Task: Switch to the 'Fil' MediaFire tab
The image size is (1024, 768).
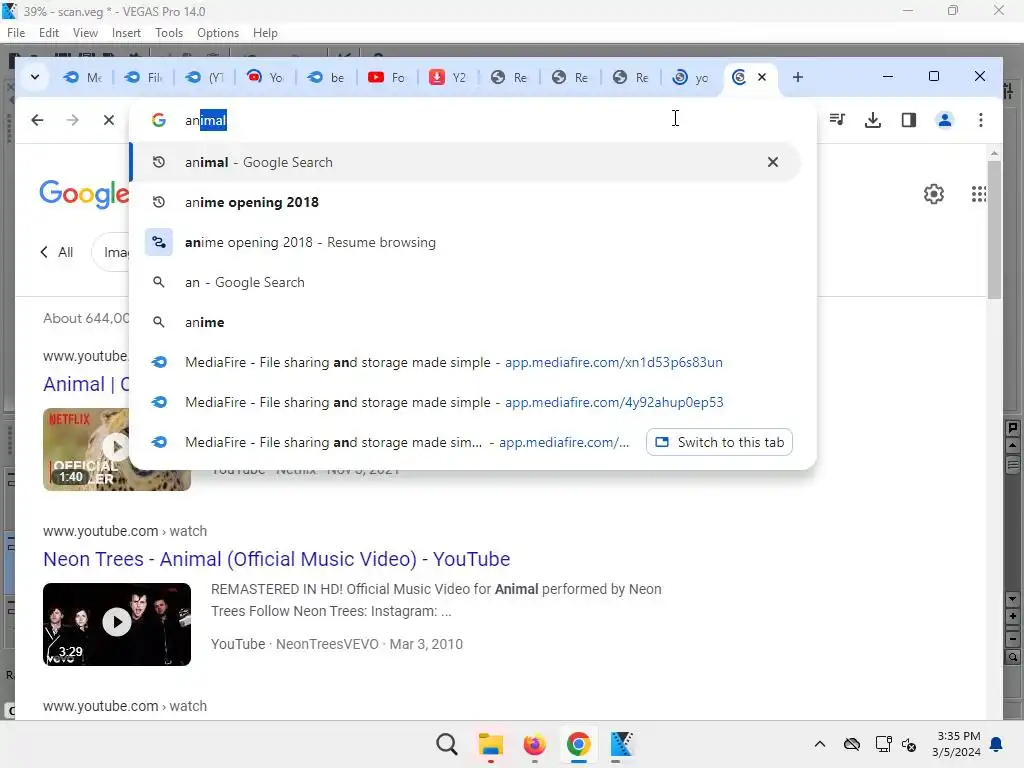Action: [144, 78]
